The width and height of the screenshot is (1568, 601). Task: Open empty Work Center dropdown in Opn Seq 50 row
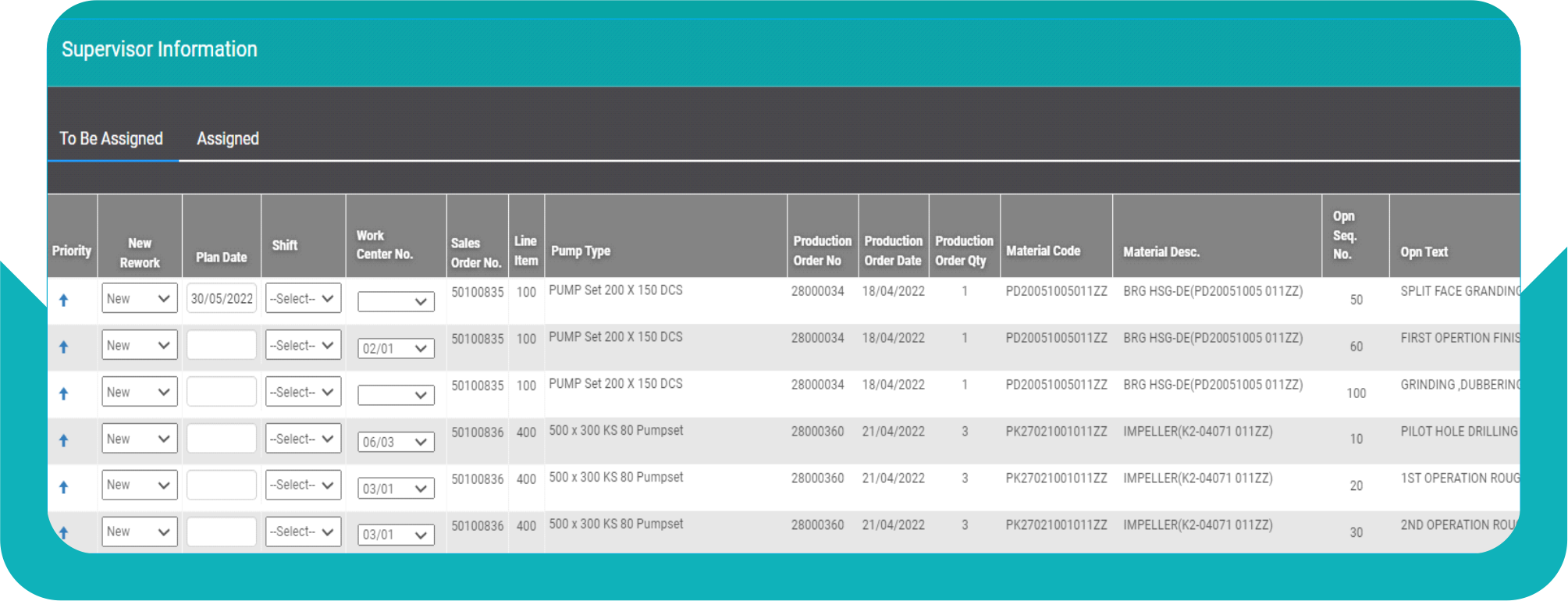pos(396,301)
